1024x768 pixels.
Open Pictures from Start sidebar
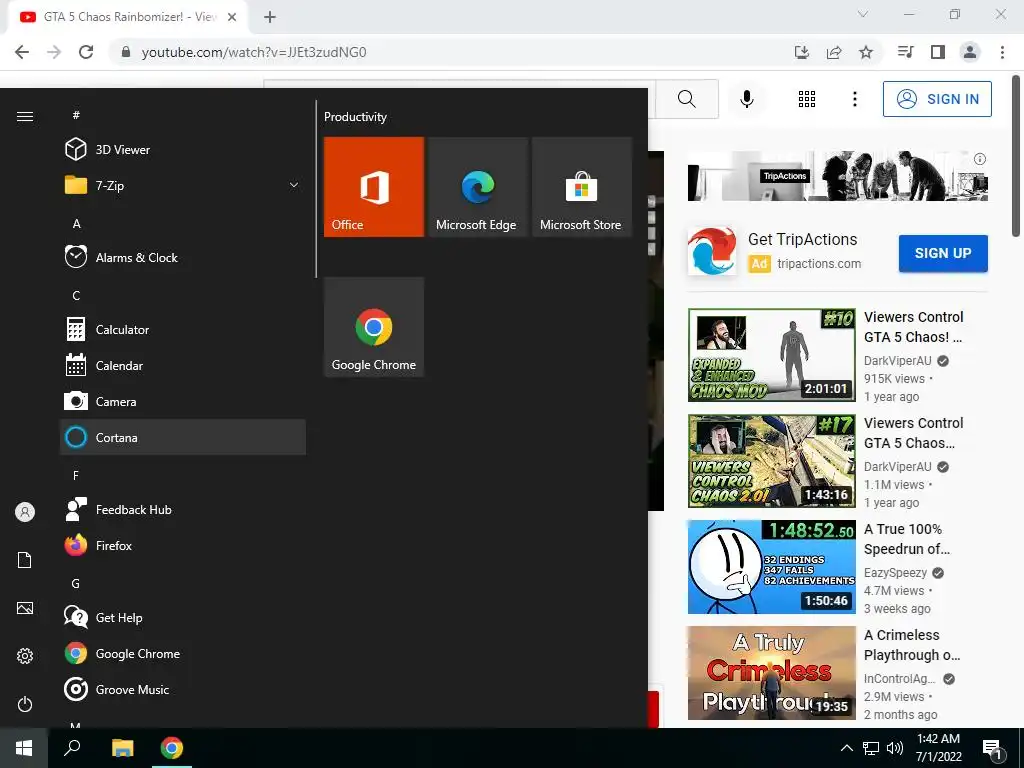pyautogui.click(x=25, y=608)
